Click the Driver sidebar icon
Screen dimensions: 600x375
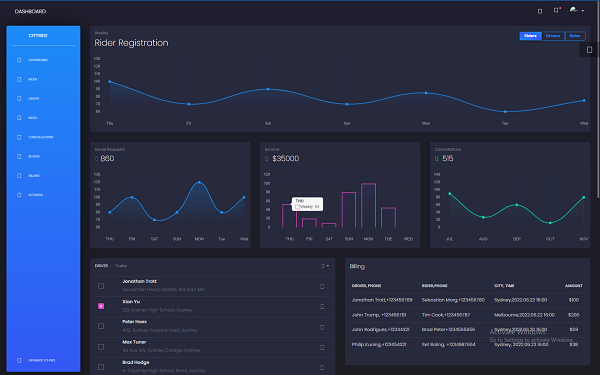coord(19,99)
